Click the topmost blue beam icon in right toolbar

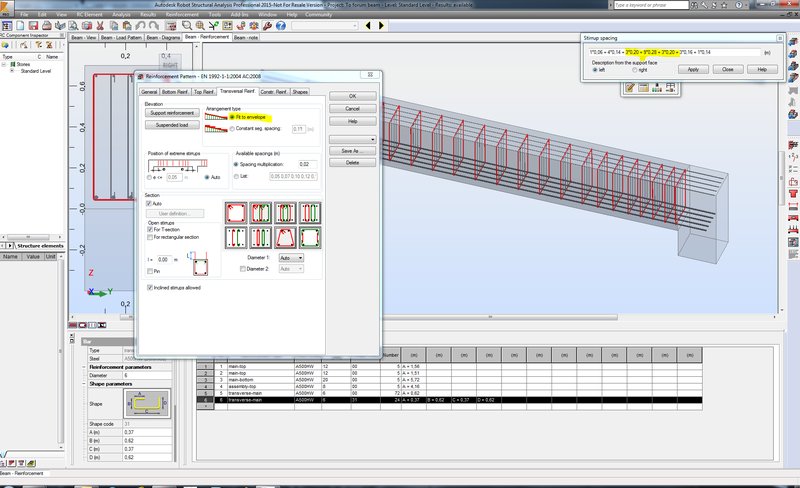(x=793, y=42)
